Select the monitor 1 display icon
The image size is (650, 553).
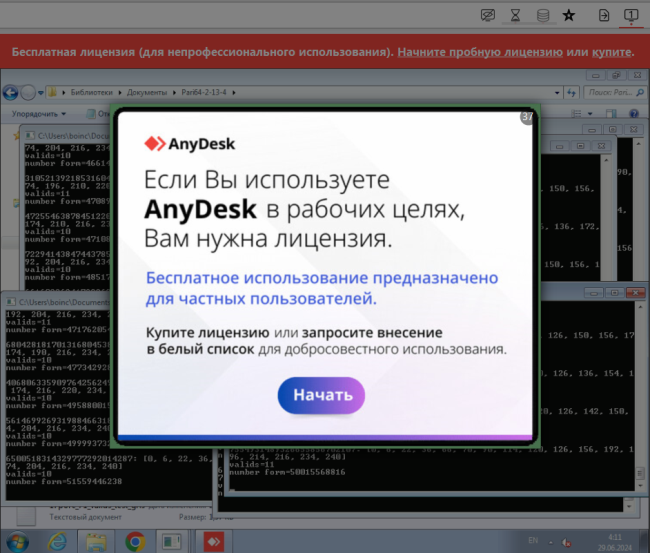tap(631, 16)
